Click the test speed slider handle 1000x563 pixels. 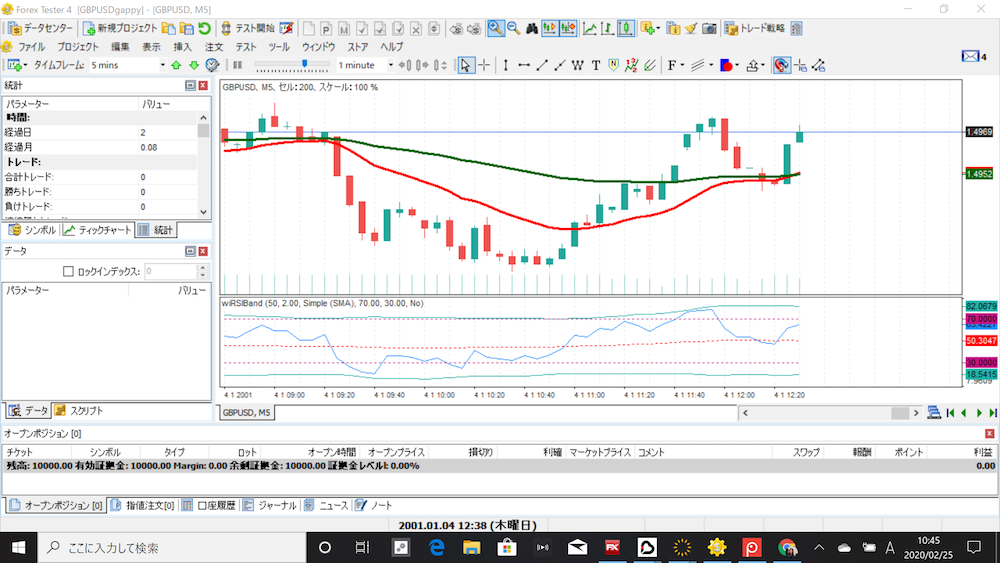[x=304, y=65]
